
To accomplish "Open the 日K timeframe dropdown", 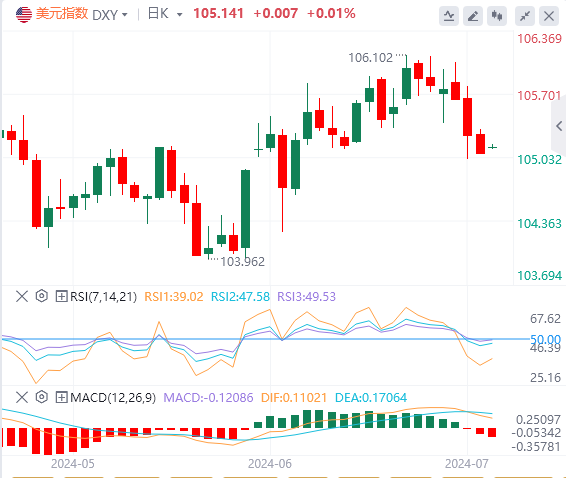I will [165, 14].
